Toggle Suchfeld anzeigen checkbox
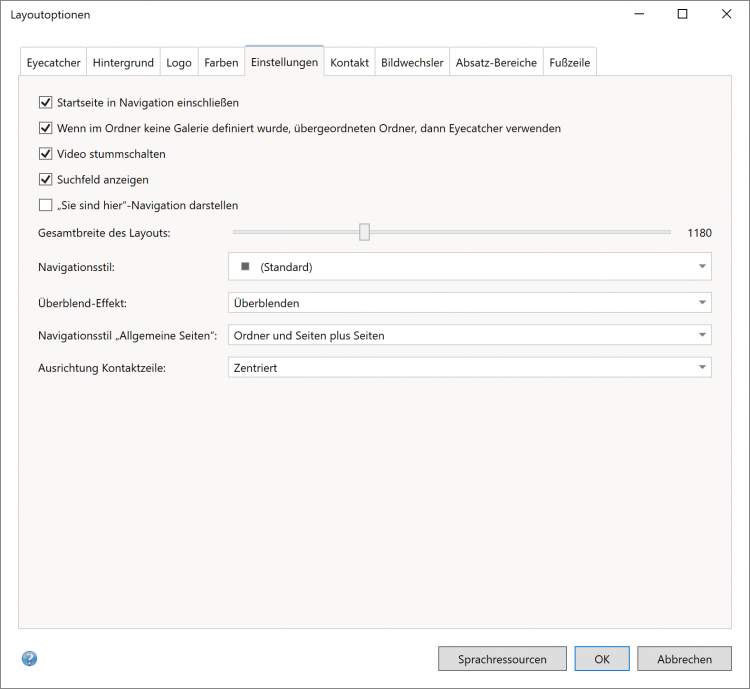750x689 pixels. pos(45,180)
